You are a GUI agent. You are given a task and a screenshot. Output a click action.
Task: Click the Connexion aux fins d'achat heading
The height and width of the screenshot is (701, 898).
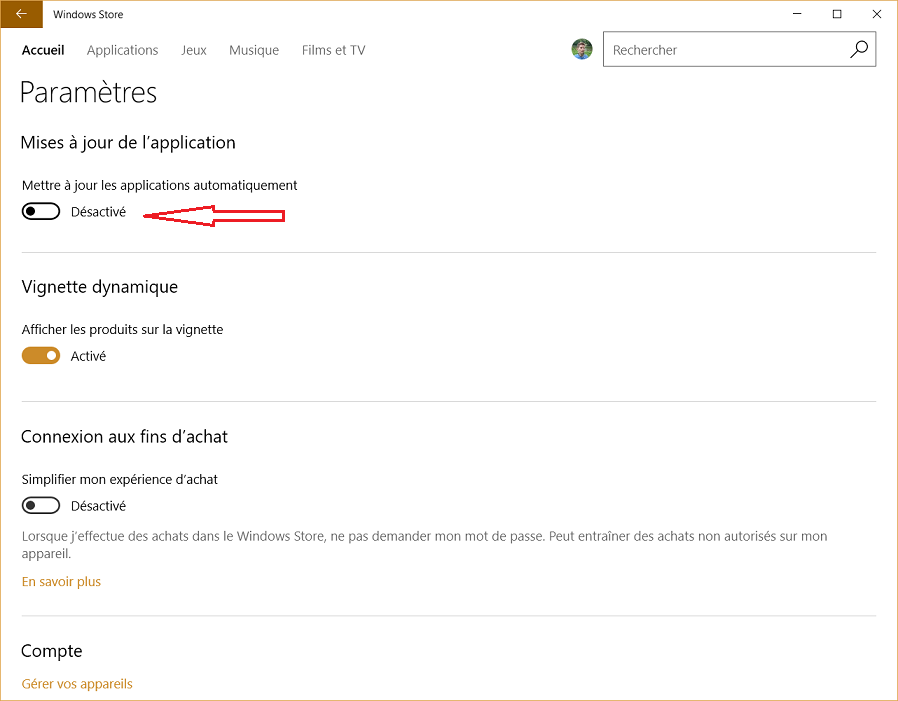coord(124,436)
